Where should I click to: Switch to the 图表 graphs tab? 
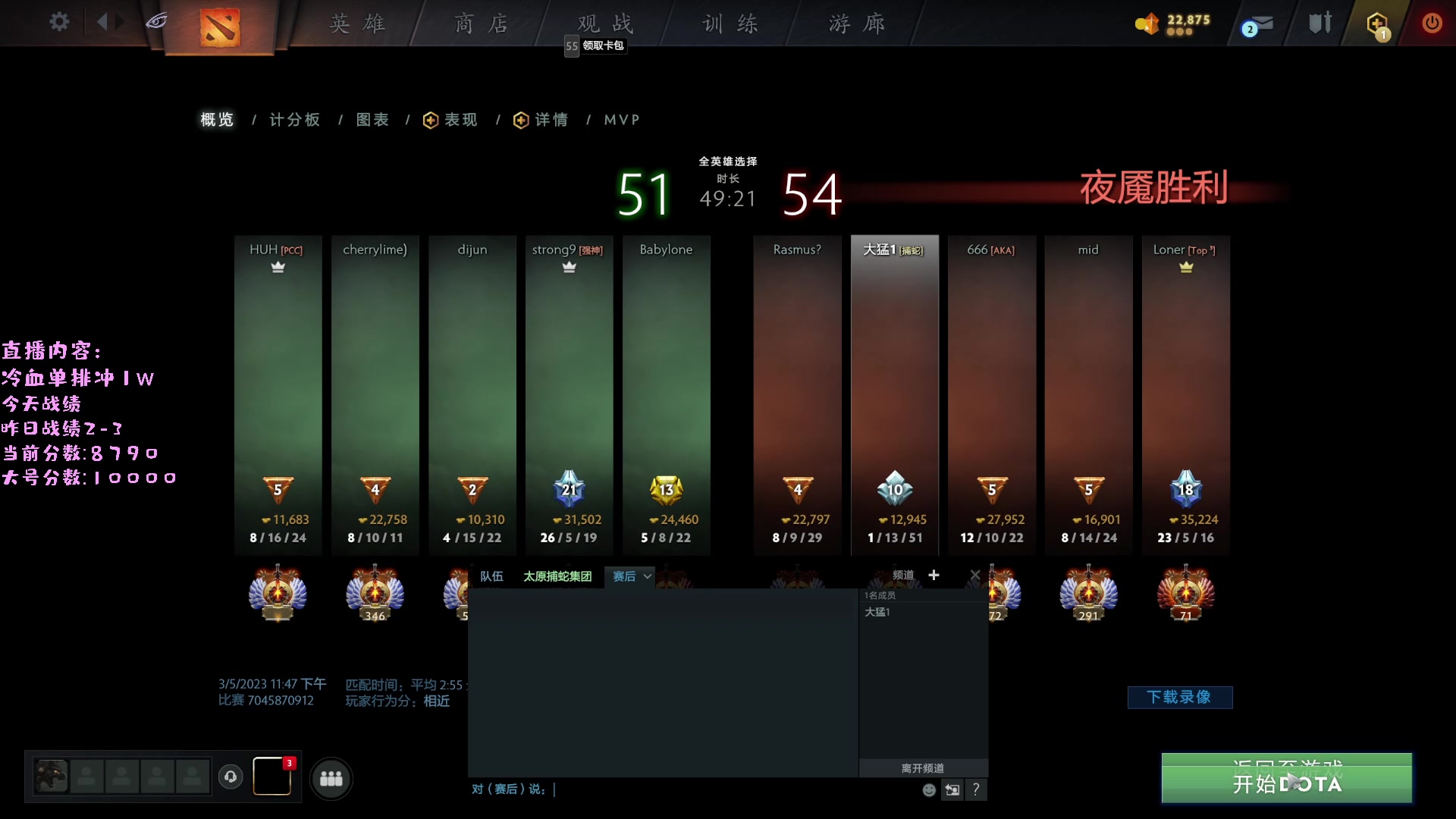372,120
